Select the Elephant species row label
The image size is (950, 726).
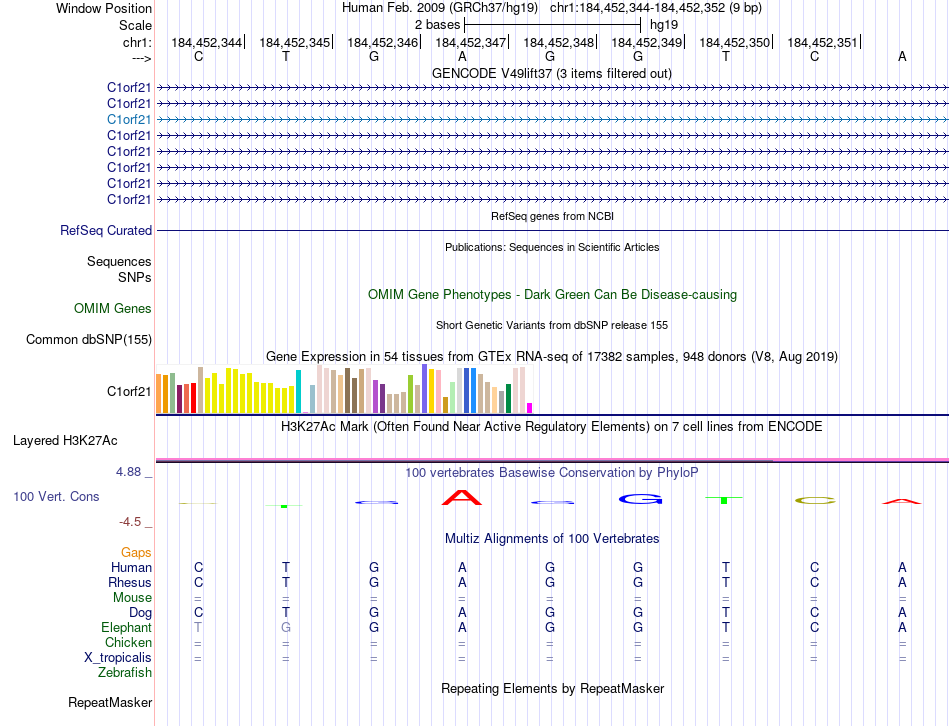126,627
